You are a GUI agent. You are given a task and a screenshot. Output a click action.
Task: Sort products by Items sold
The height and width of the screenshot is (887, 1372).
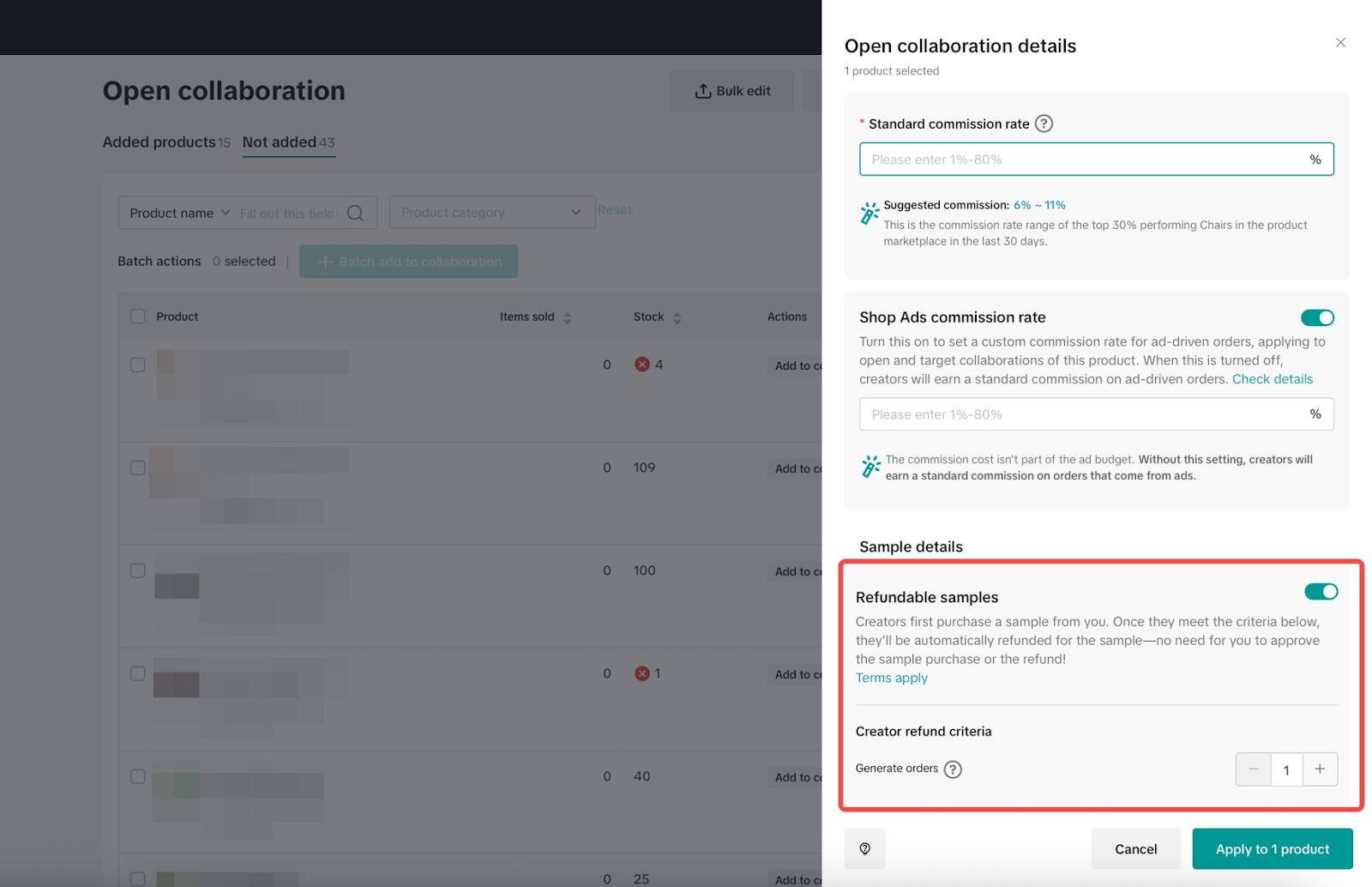click(567, 317)
